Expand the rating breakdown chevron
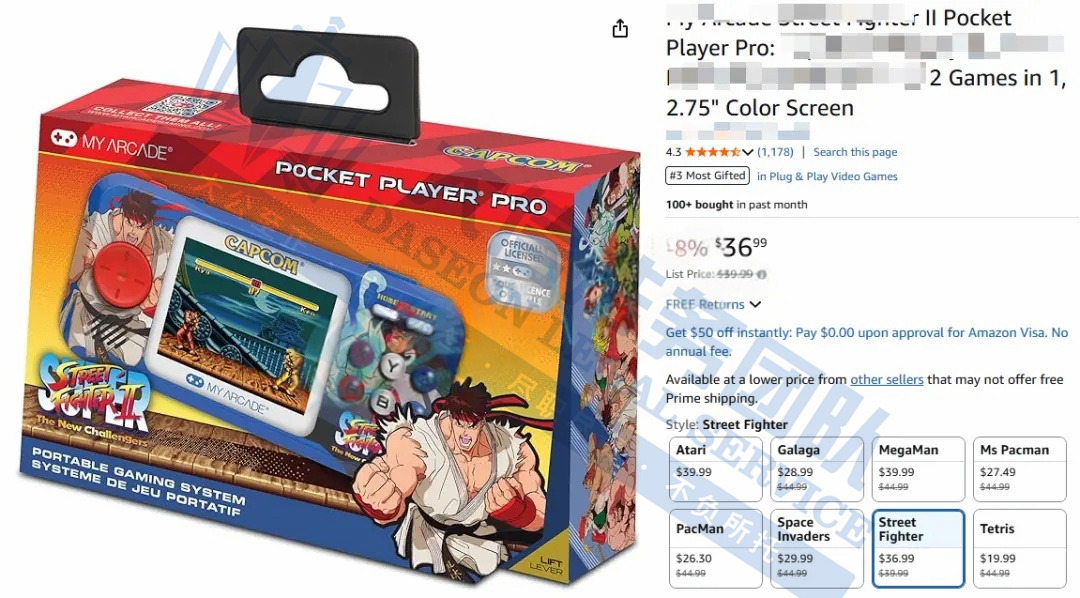 pyautogui.click(x=748, y=152)
